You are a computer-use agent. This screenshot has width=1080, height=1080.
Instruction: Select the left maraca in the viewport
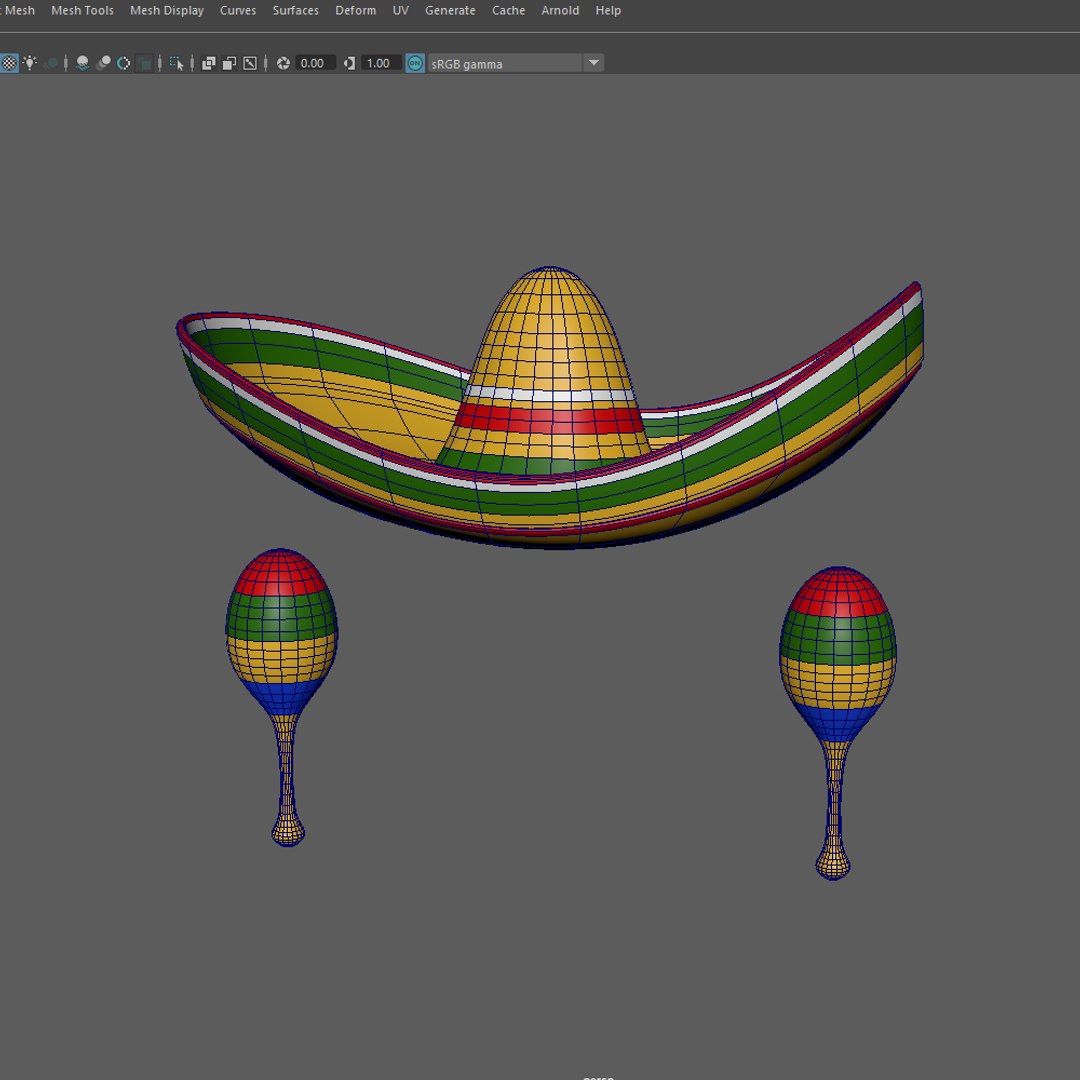click(x=282, y=634)
